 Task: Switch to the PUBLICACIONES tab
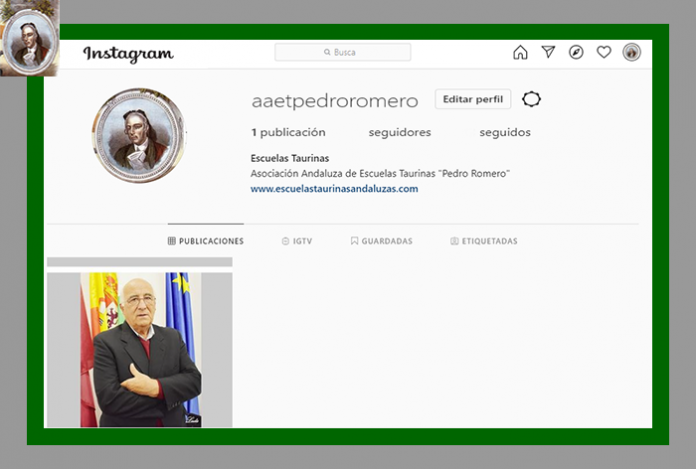206,241
